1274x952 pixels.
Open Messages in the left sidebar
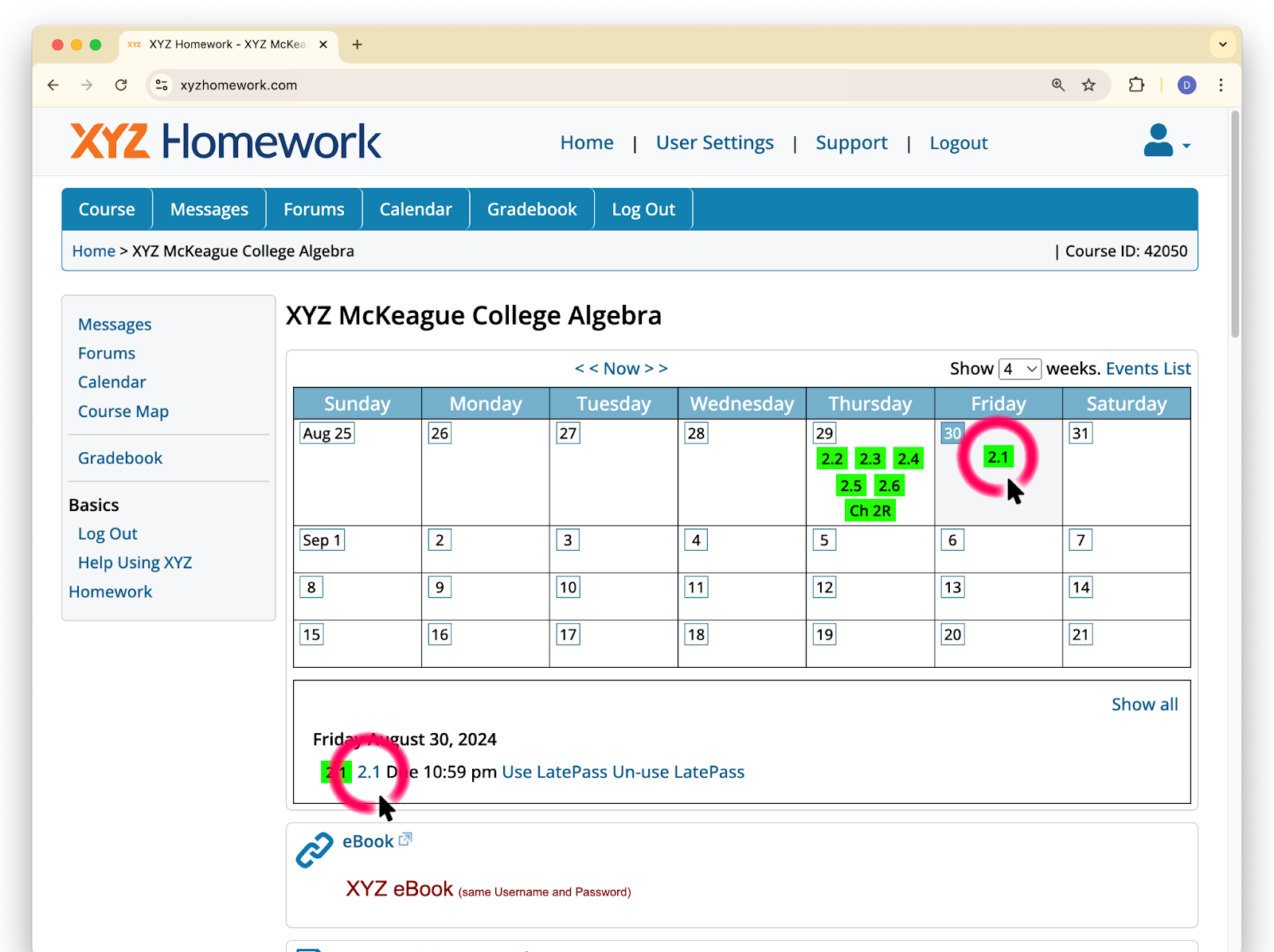pos(115,325)
